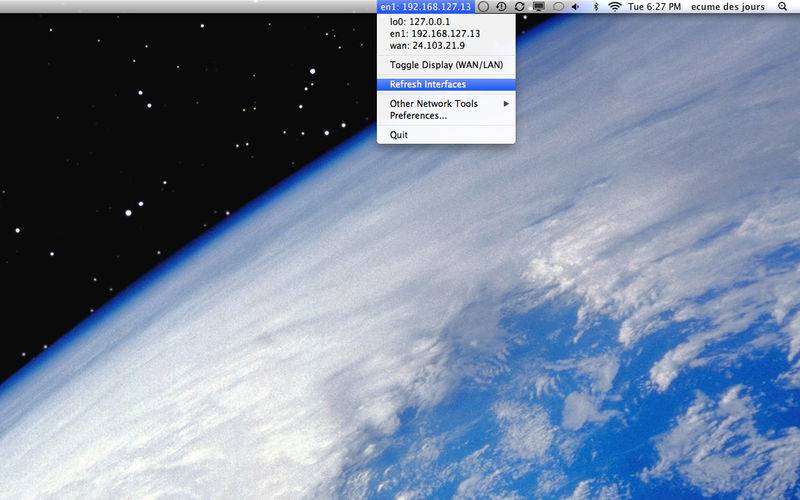
Task: Click the en1 IP address menu bar item
Action: pos(426,7)
